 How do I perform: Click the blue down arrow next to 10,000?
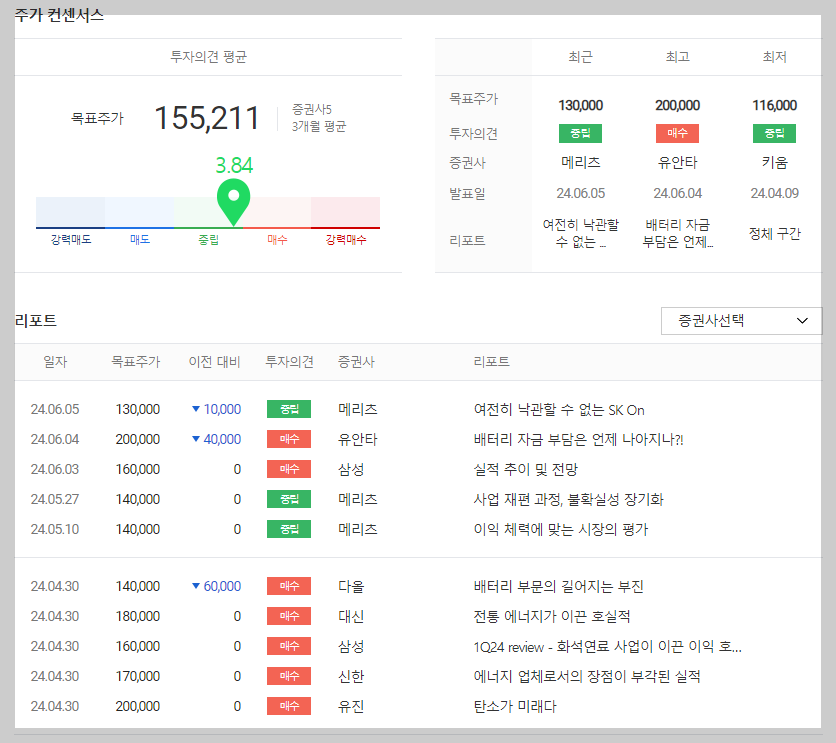pos(196,409)
